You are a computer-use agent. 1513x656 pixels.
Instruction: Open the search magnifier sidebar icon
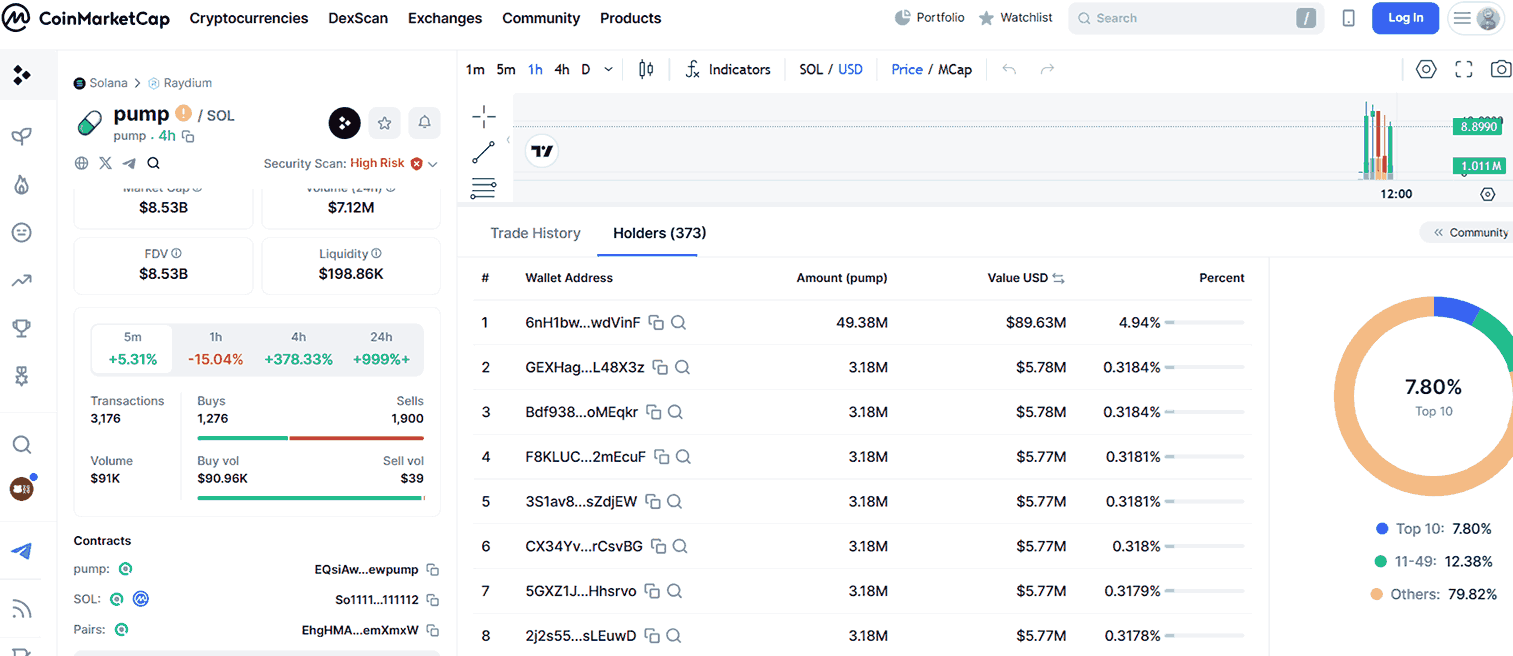point(21,445)
